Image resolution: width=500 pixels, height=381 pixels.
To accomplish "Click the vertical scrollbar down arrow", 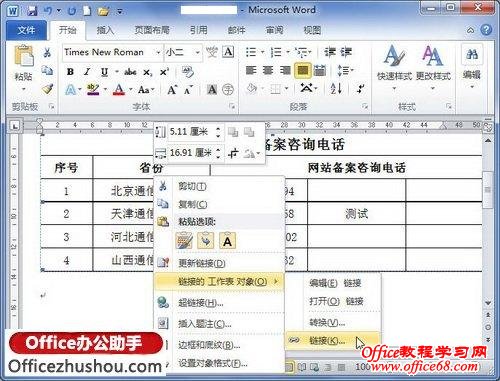I will (x=488, y=303).
